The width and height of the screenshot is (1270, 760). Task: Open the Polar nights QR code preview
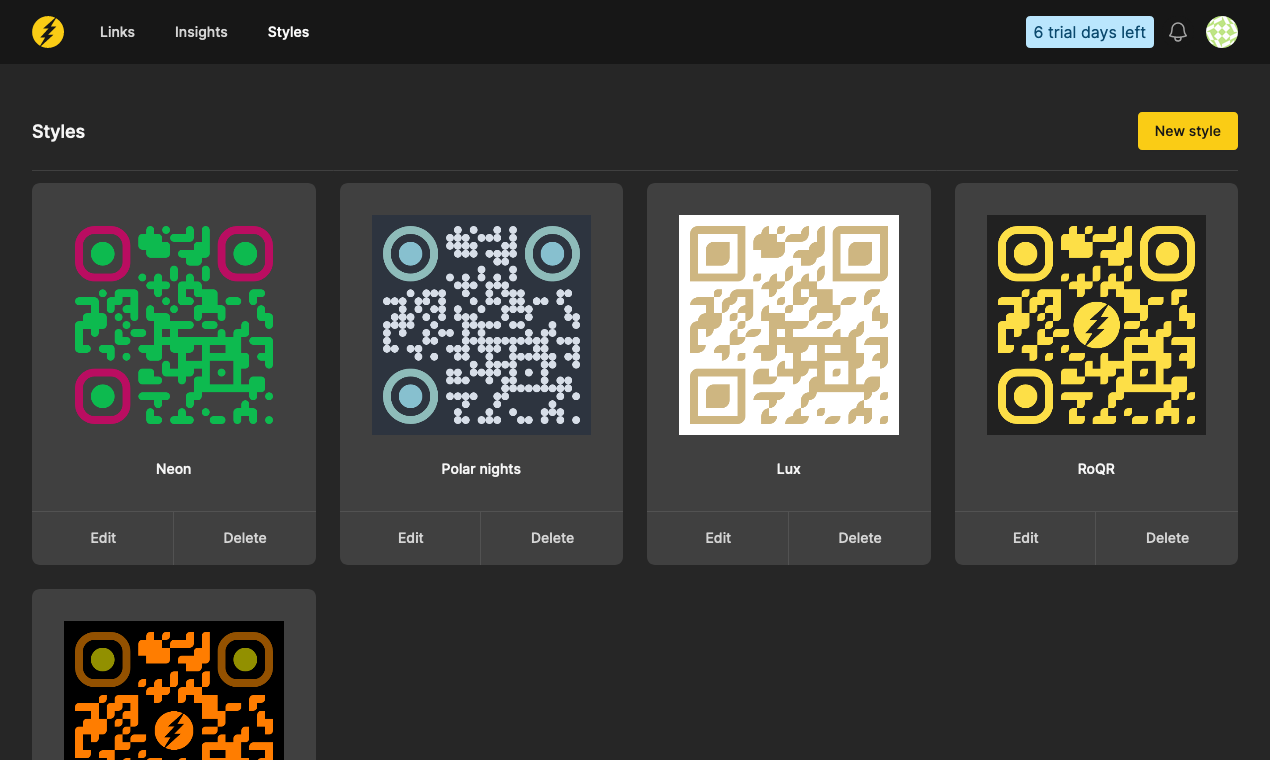pyautogui.click(x=481, y=325)
